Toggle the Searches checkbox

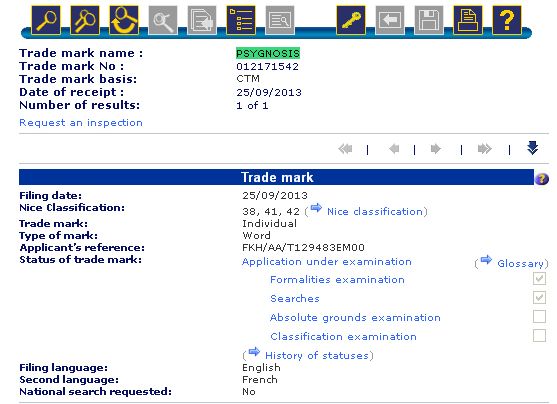pyautogui.click(x=539, y=297)
